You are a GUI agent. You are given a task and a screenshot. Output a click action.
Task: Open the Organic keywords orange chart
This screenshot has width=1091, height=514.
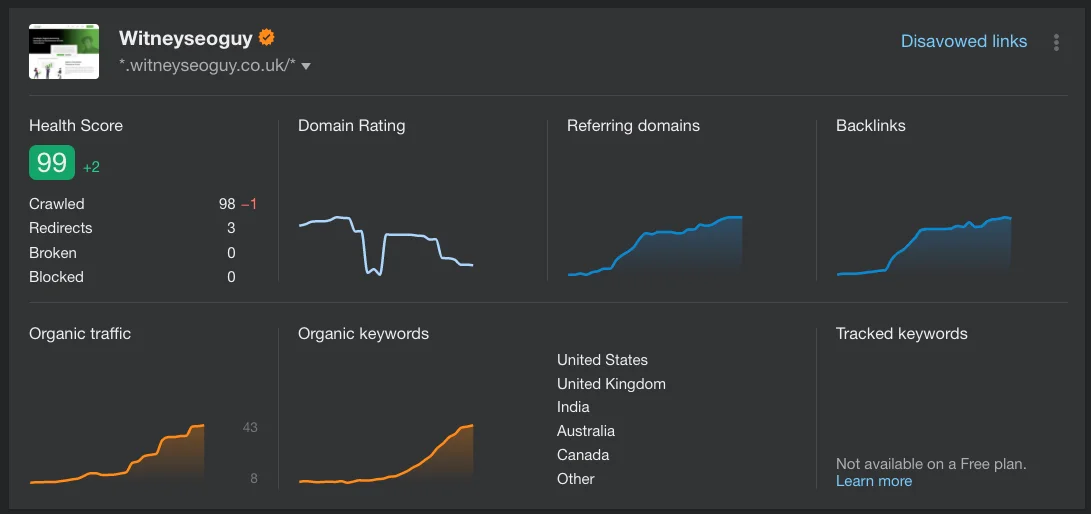coord(385,454)
